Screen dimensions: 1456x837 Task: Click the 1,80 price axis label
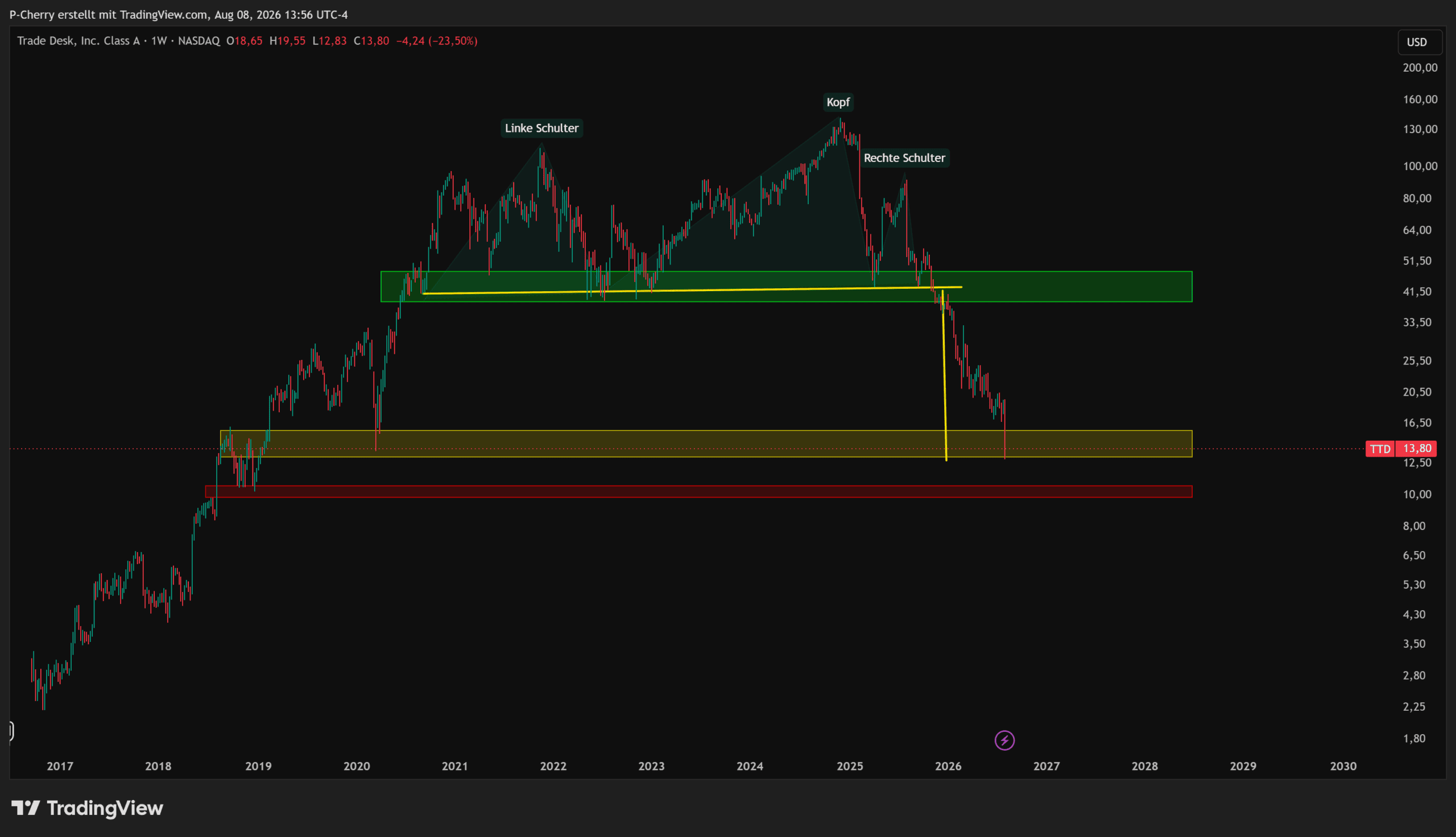tap(1414, 739)
